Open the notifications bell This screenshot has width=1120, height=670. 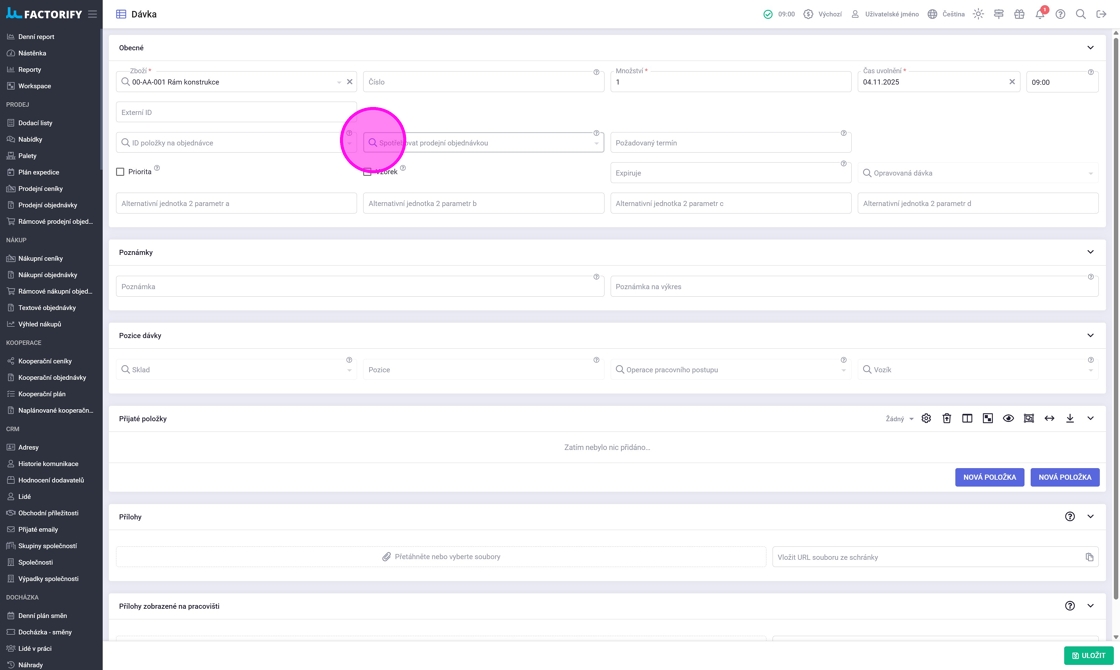pyautogui.click(x=1039, y=14)
